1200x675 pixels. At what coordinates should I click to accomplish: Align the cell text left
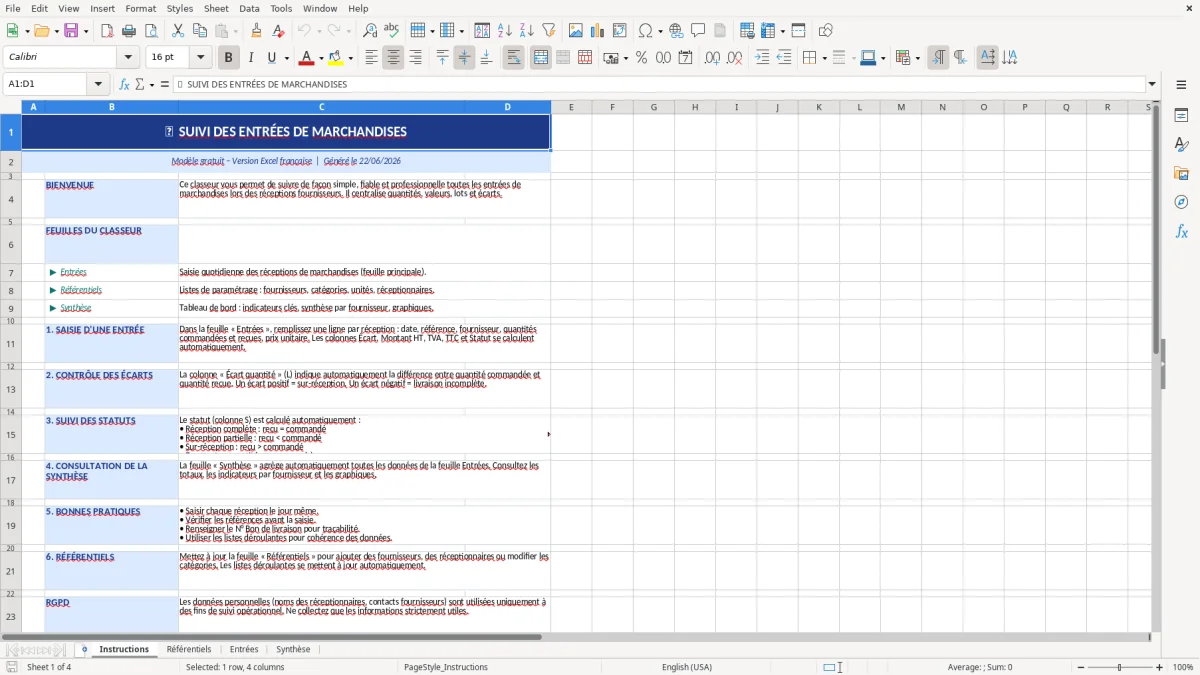tap(371, 58)
